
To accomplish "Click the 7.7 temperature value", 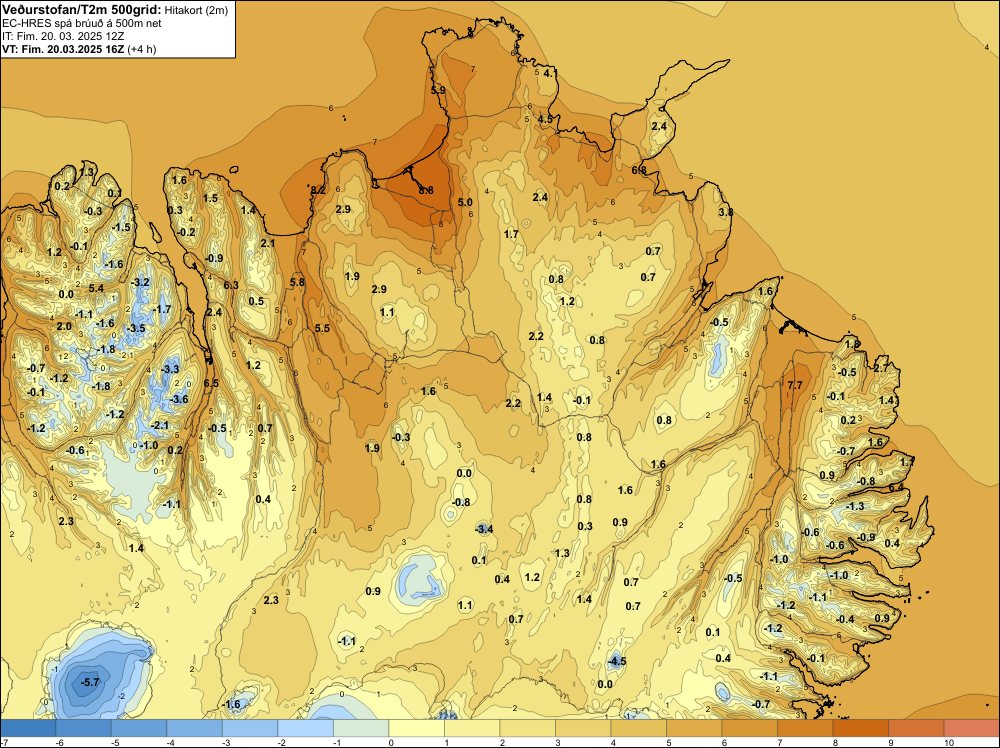I will 795,385.
